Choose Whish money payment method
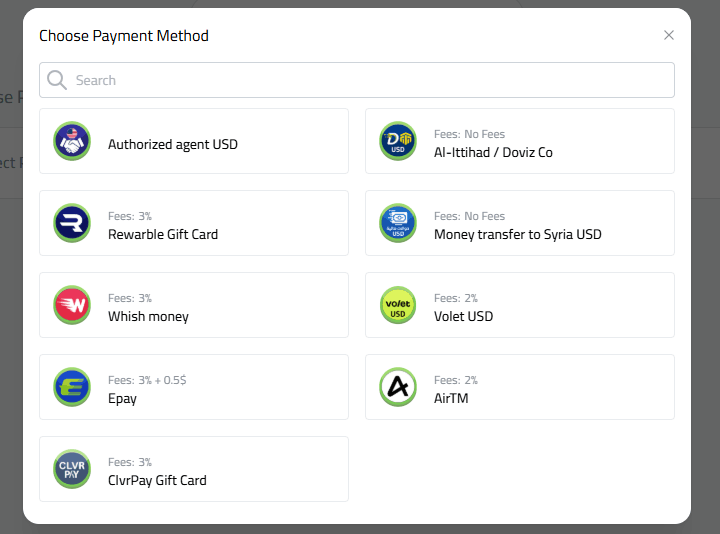The image size is (720, 534). (194, 305)
